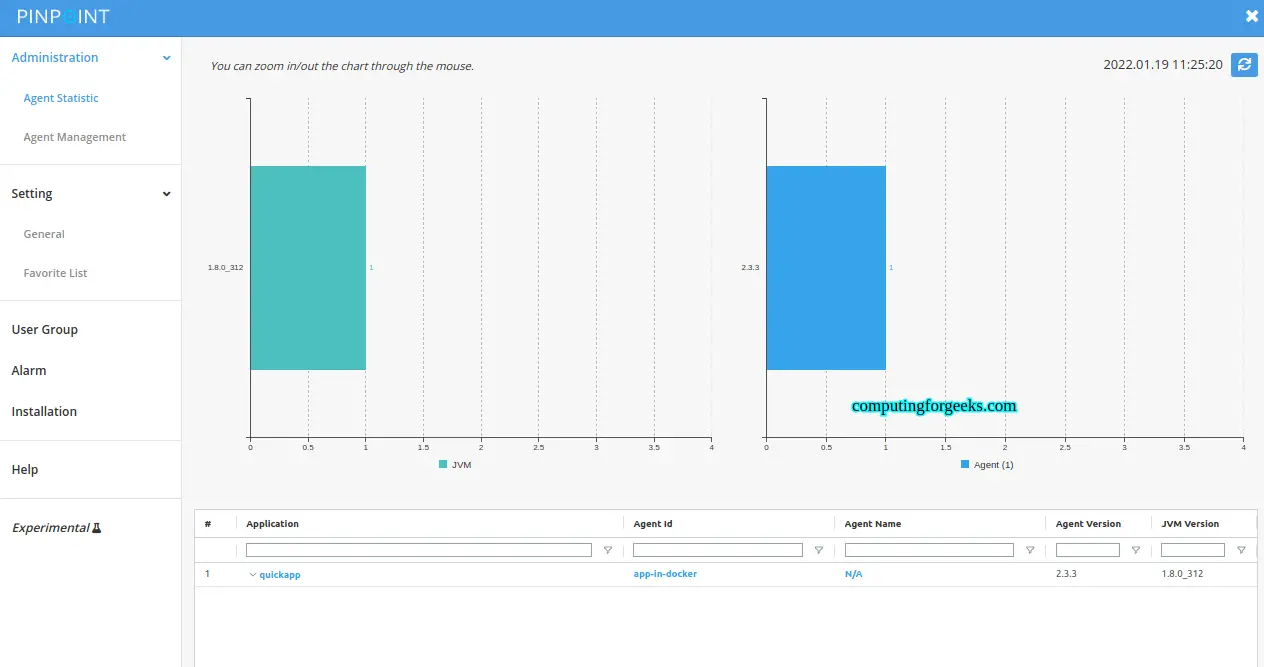
Task: Expand the quickapp table row
Action: pos(253,574)
